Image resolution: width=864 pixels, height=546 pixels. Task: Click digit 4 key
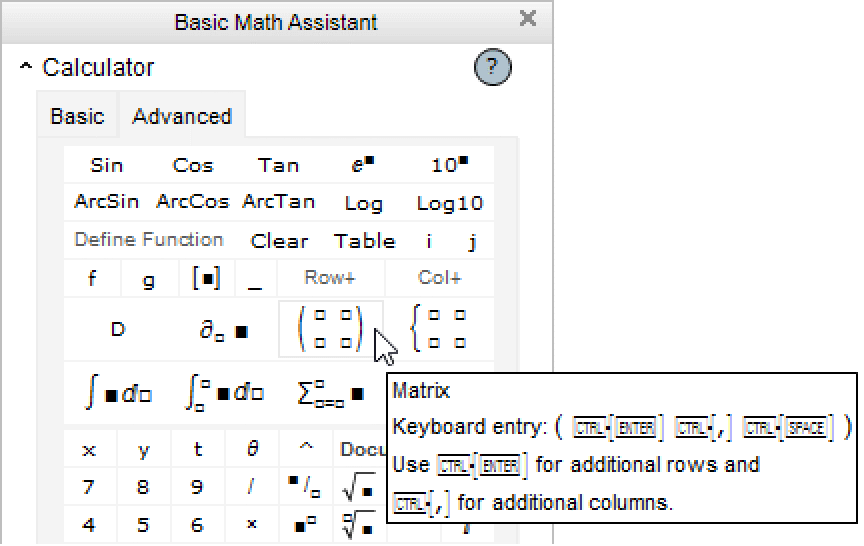(x=89, y=525)
